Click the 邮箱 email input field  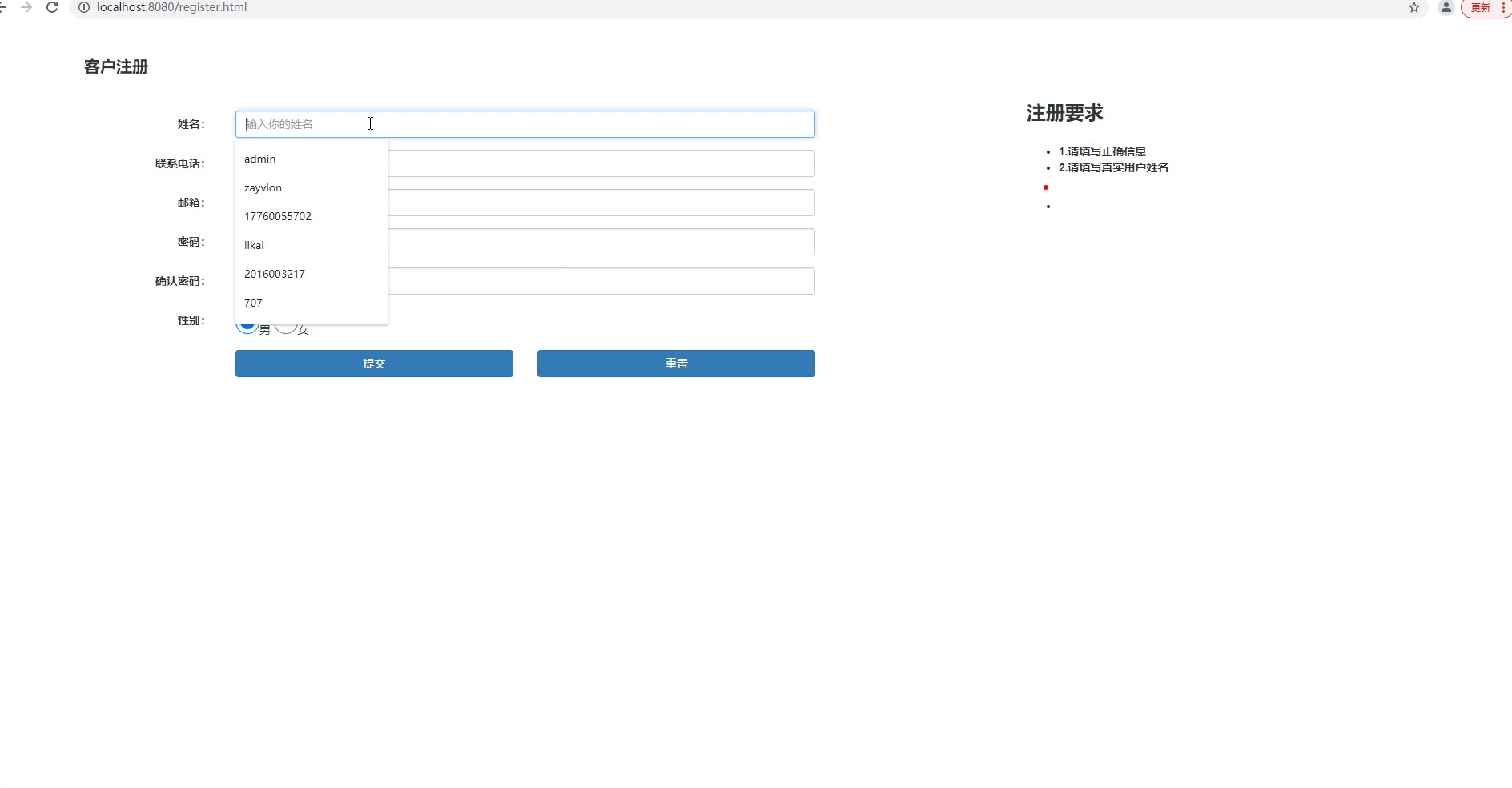(x=601, y=203)
